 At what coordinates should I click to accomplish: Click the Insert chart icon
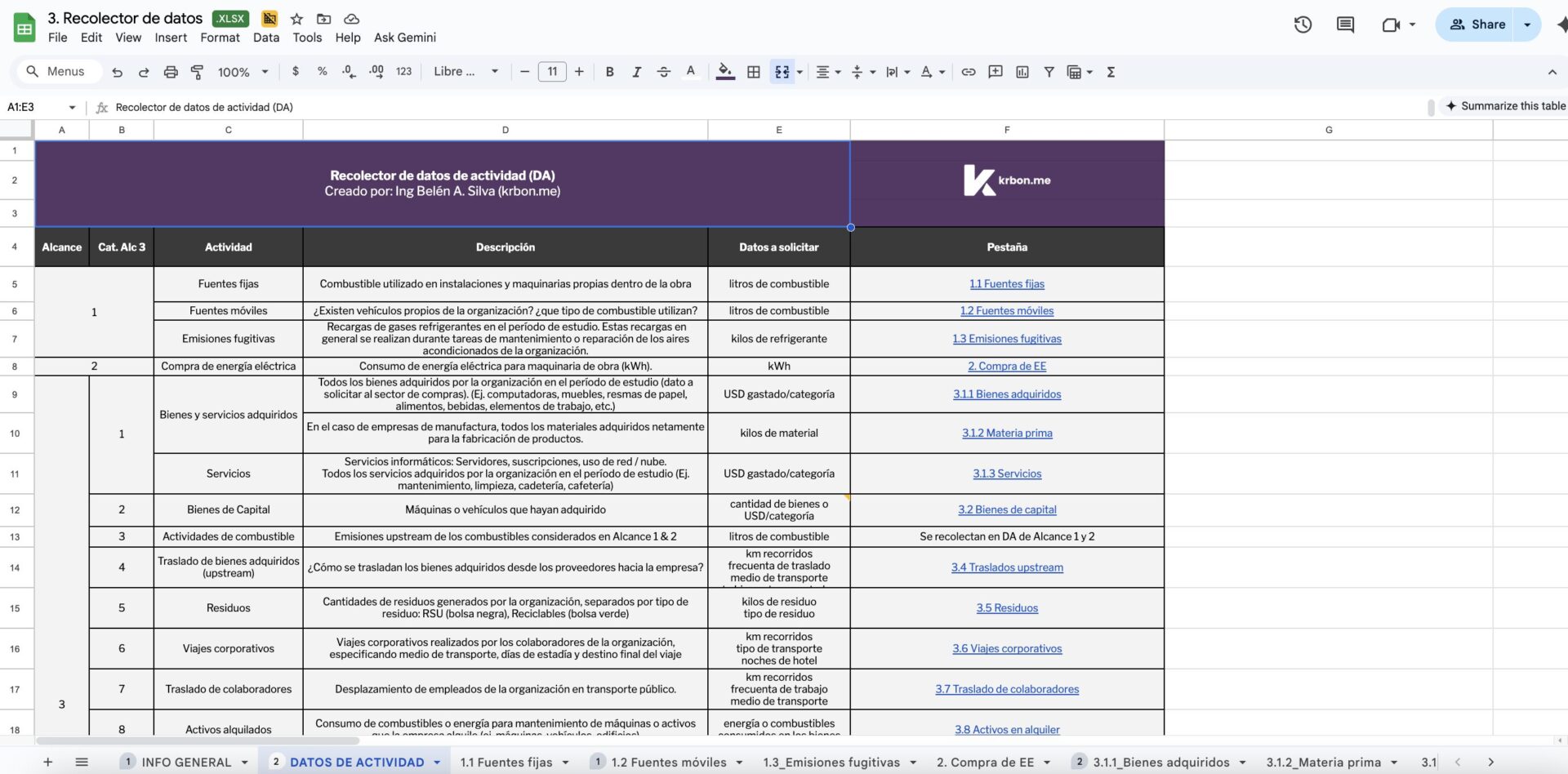pos(1022,72)
